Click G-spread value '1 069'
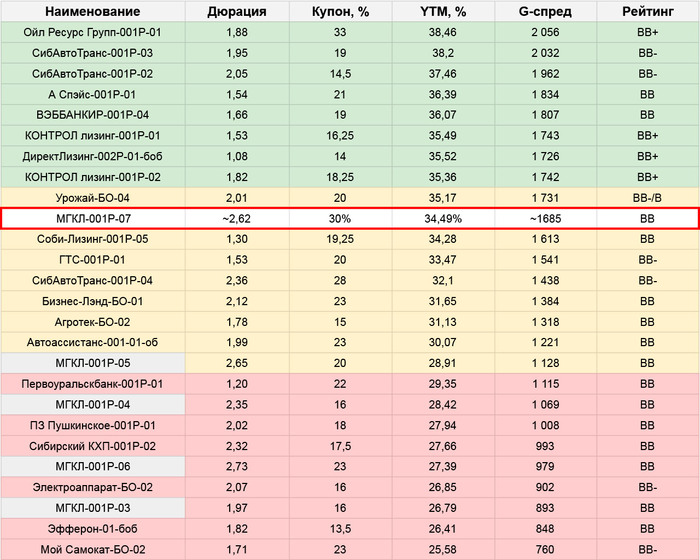The height and width of the screenshot is (560, 700). [x=546, y=405]
